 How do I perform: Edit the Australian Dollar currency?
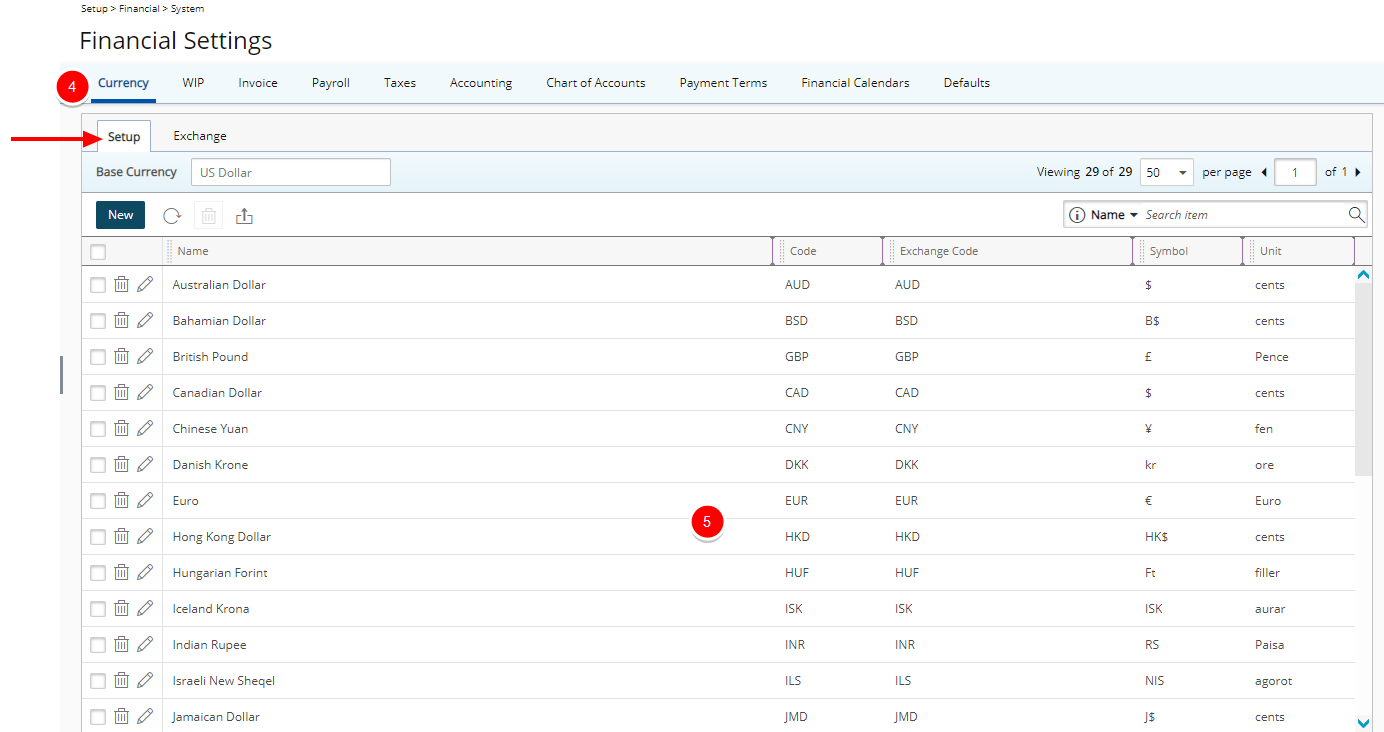click(x=145, y=285)
